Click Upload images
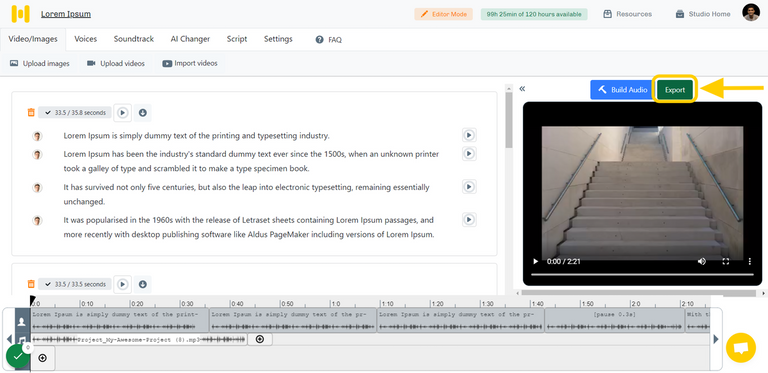The image size is (768, 373). point(40,64)
